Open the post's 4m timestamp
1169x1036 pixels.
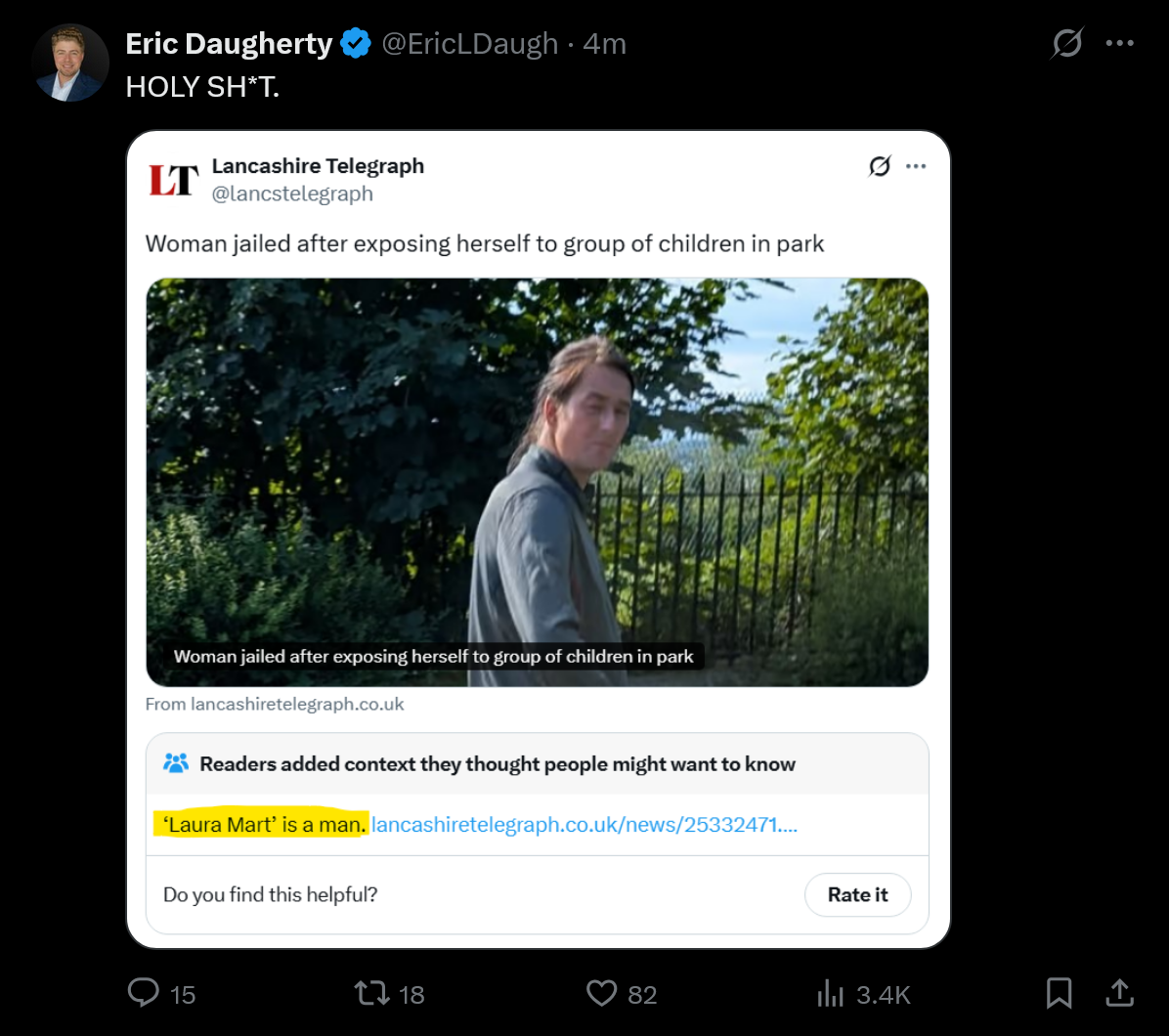pyautogui.click(x=604, y=44)
